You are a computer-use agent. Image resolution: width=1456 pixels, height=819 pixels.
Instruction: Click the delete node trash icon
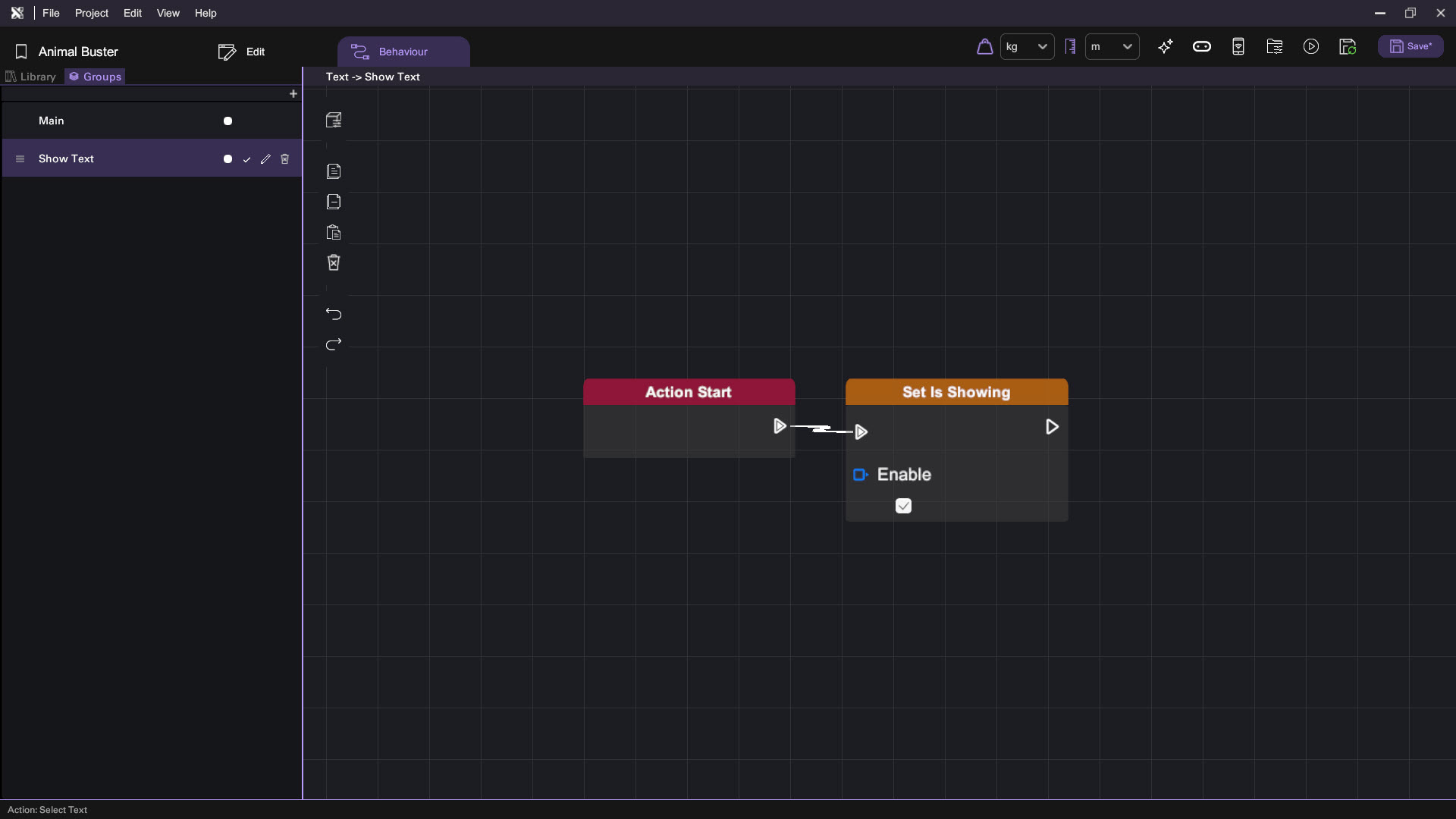(334, 262)
